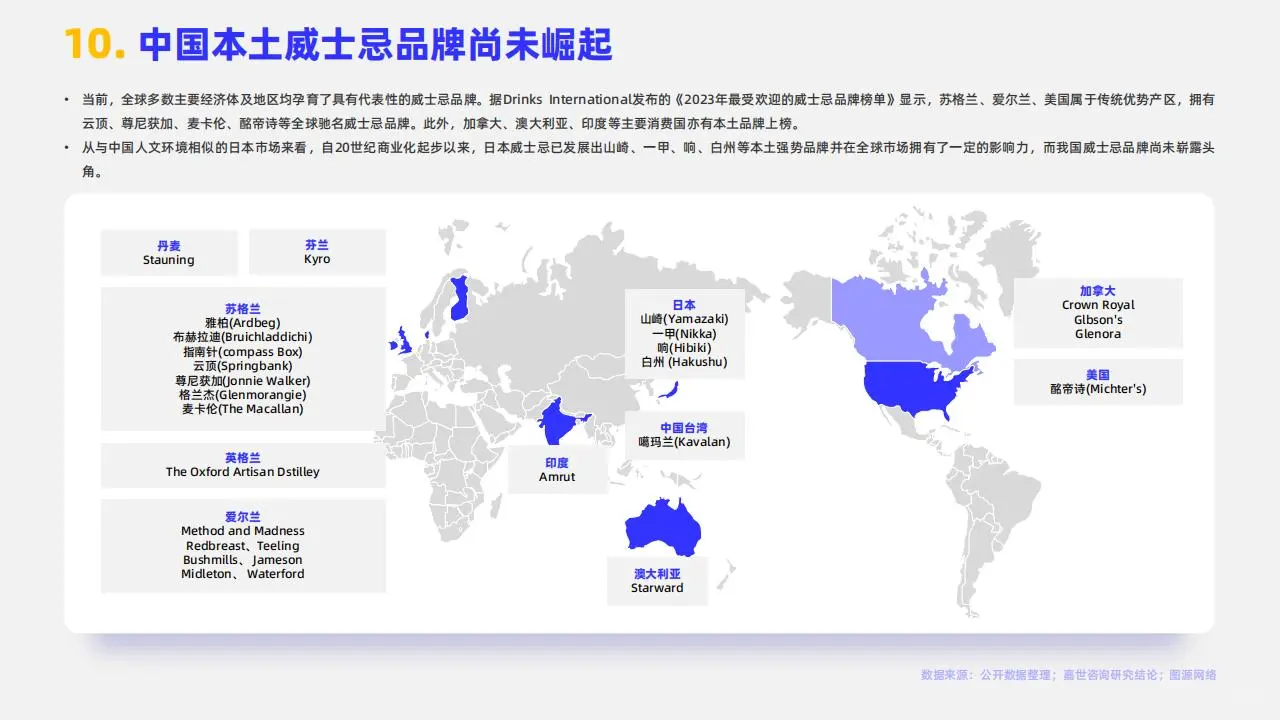Click the brand "一甲(Nikka)"
This screenshot has width=1280, height=720.
pos(684,334)
